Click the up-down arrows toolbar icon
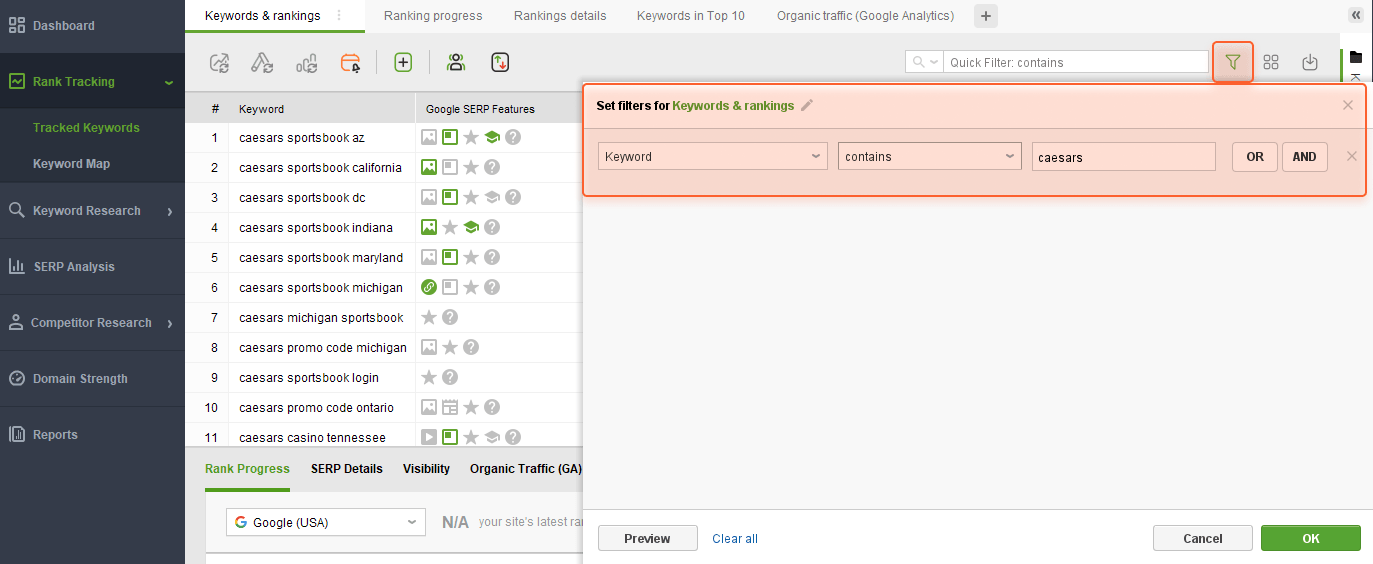The image size is (1373, 564). coord(501,62)
